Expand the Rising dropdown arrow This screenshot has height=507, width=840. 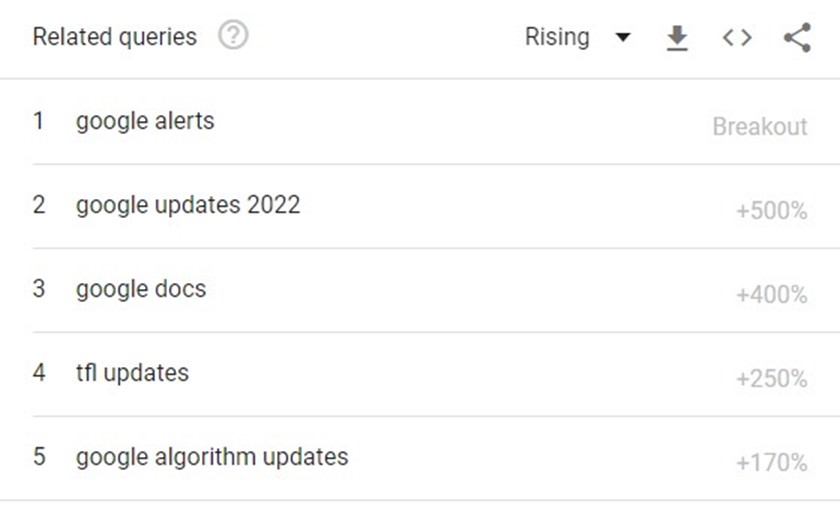tap(622, 37)
